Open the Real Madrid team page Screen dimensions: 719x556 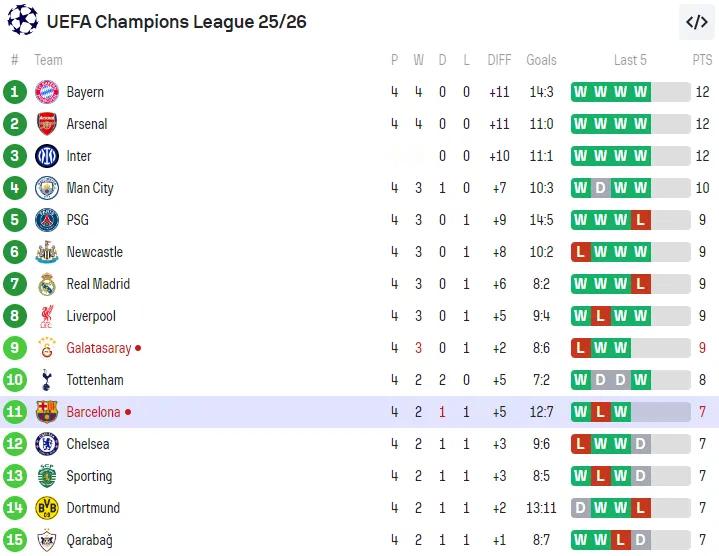coord(98,284)
